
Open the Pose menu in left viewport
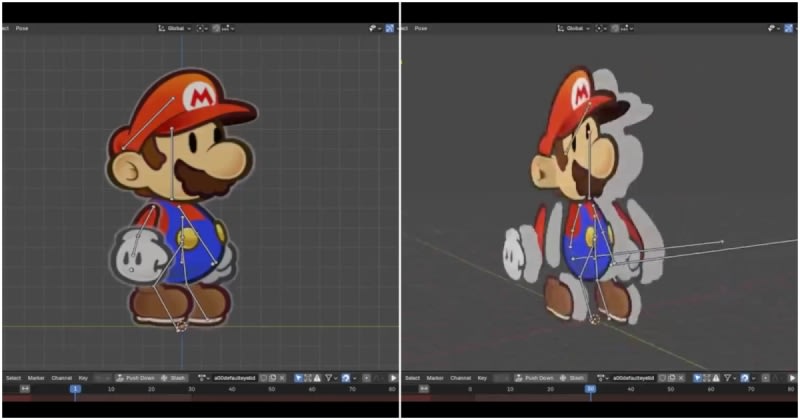pos(22,28)
